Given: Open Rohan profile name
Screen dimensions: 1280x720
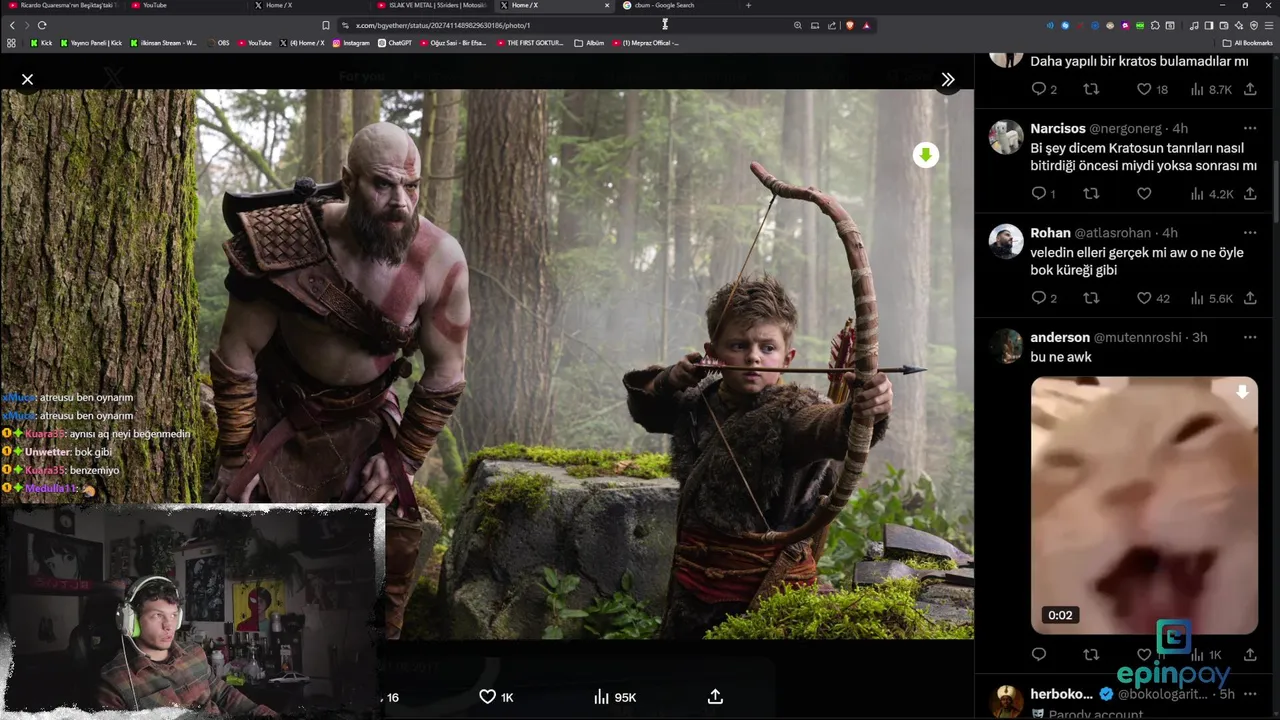Looking at the screenshot, I should [1050, 232].
